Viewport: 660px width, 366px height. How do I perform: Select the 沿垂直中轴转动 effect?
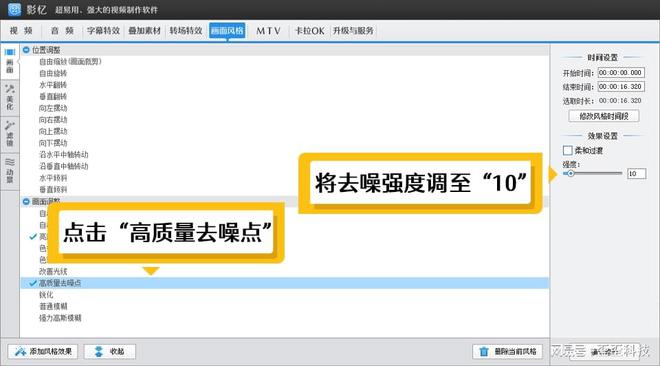[x=64, y=166]
